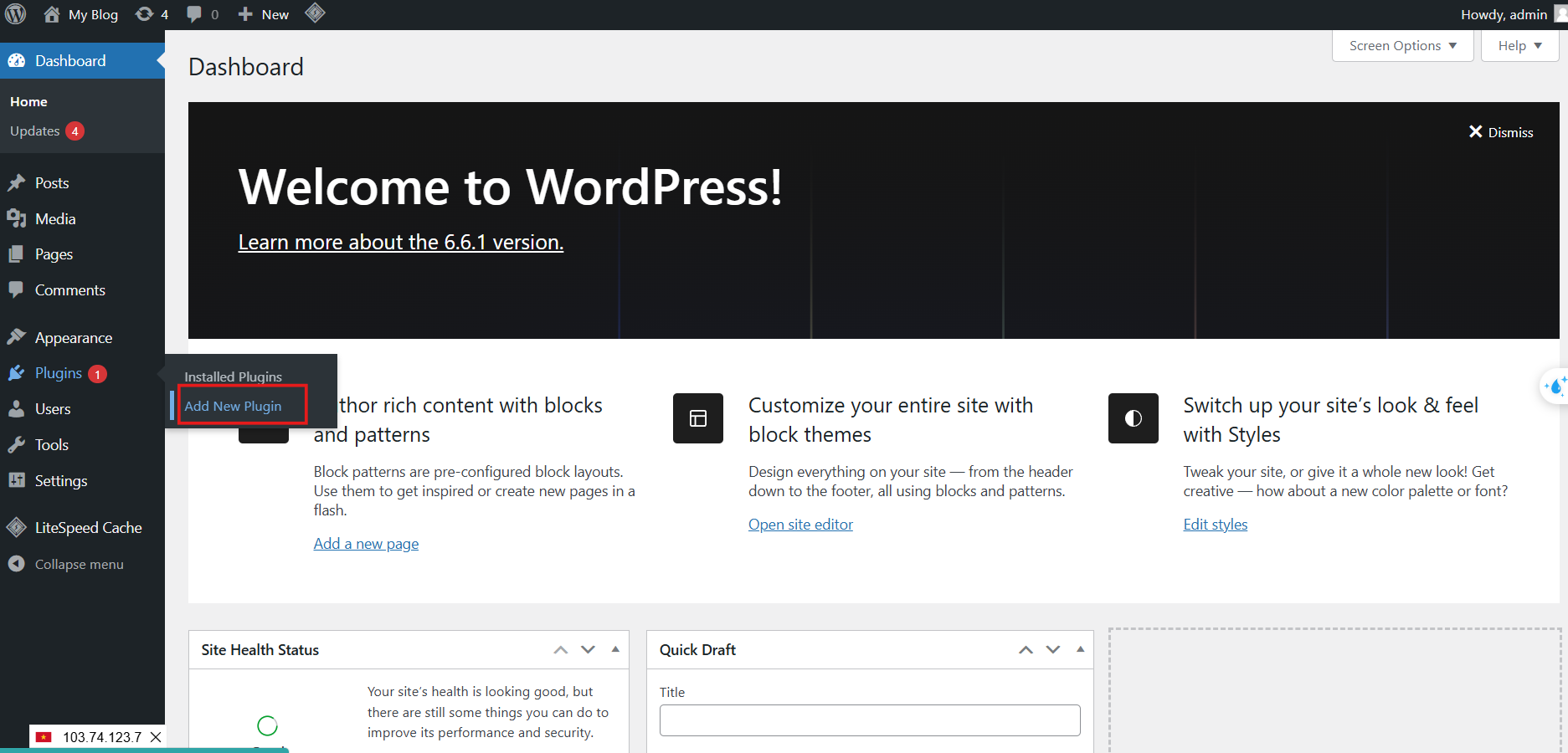
Task: Move Site Health Status widget up
Action: (x=561, y=650)
